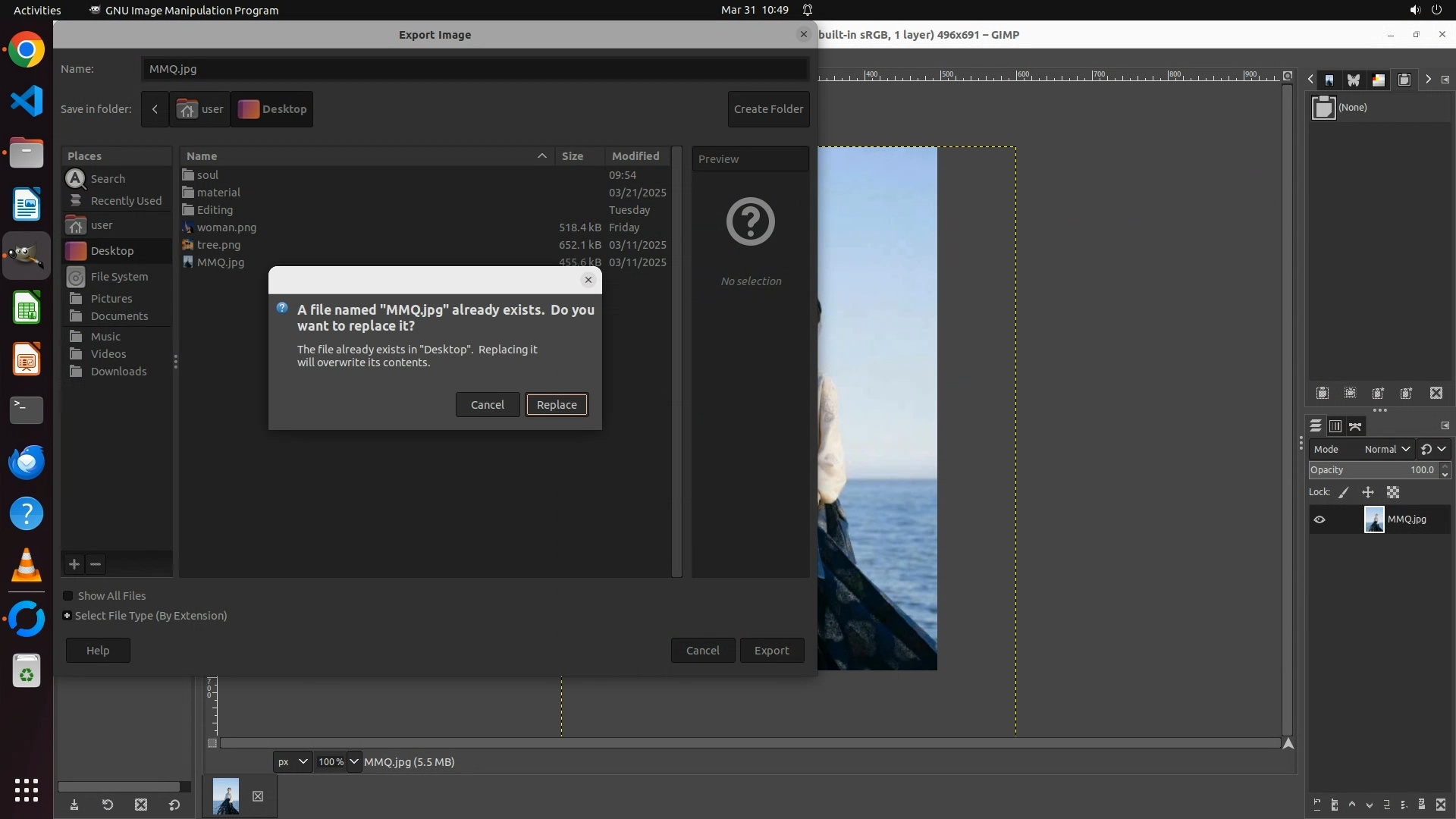Toggle lock position and size icon

[1368, 493]
